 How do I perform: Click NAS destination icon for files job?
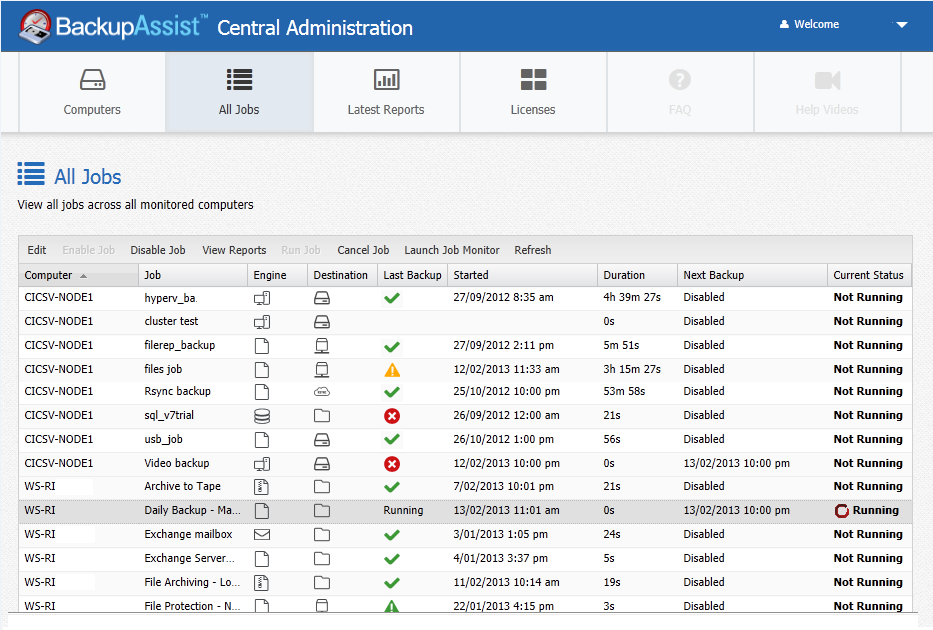tap(322, 369)
